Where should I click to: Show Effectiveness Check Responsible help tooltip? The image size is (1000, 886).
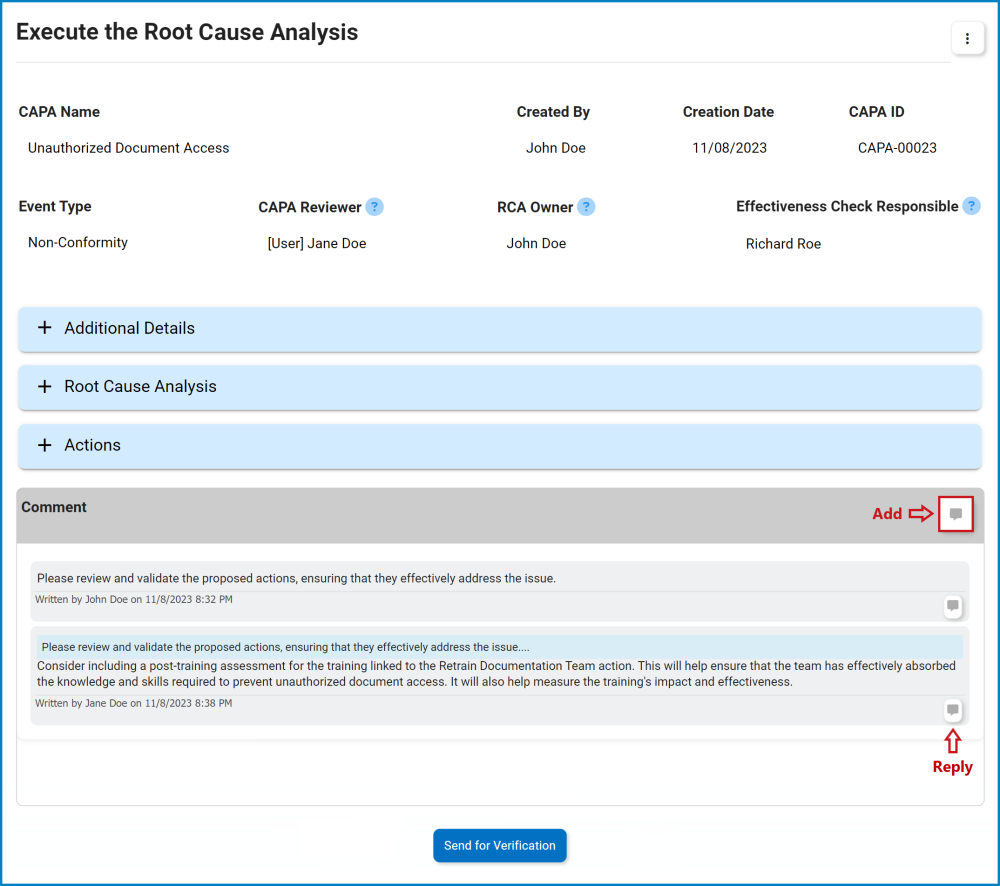970,206
